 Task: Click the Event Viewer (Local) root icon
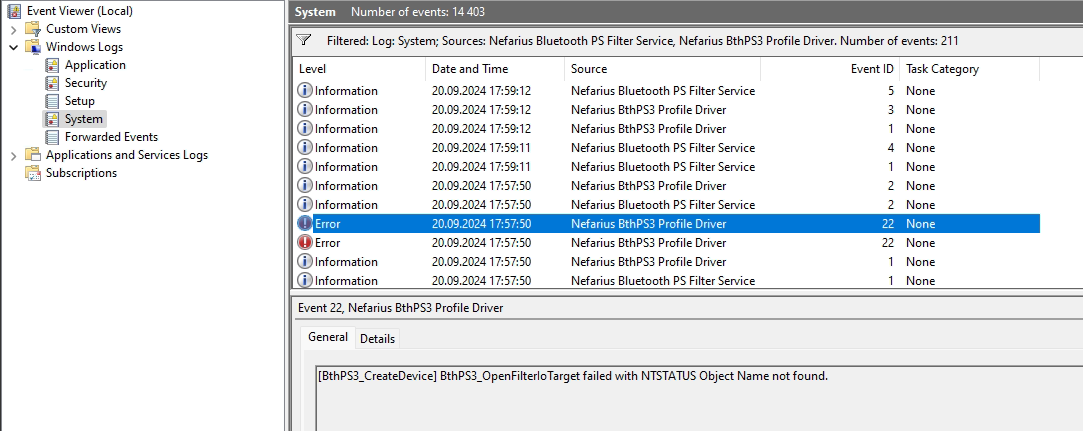[x=14, y=10]
